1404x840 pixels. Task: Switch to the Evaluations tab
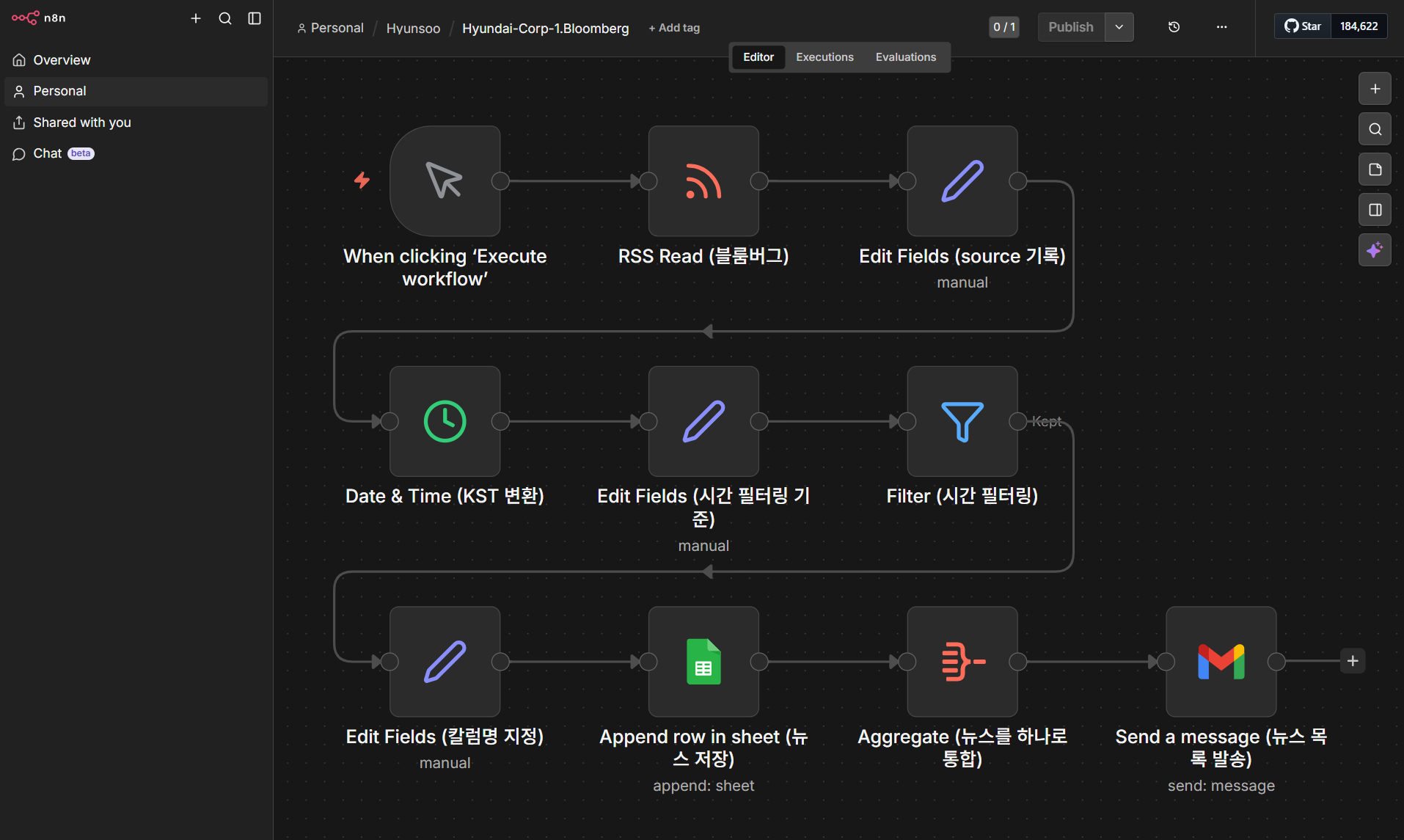coord(906,57)
